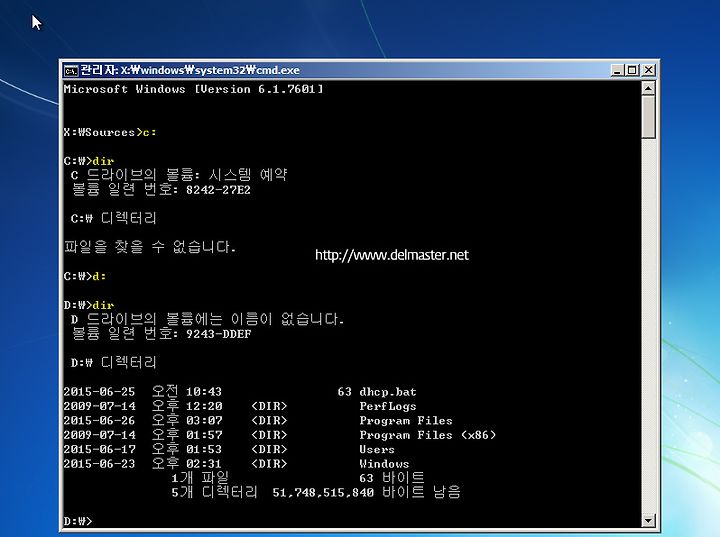
Task: Minimize the cmd.exe window
Action: point(617,70)
